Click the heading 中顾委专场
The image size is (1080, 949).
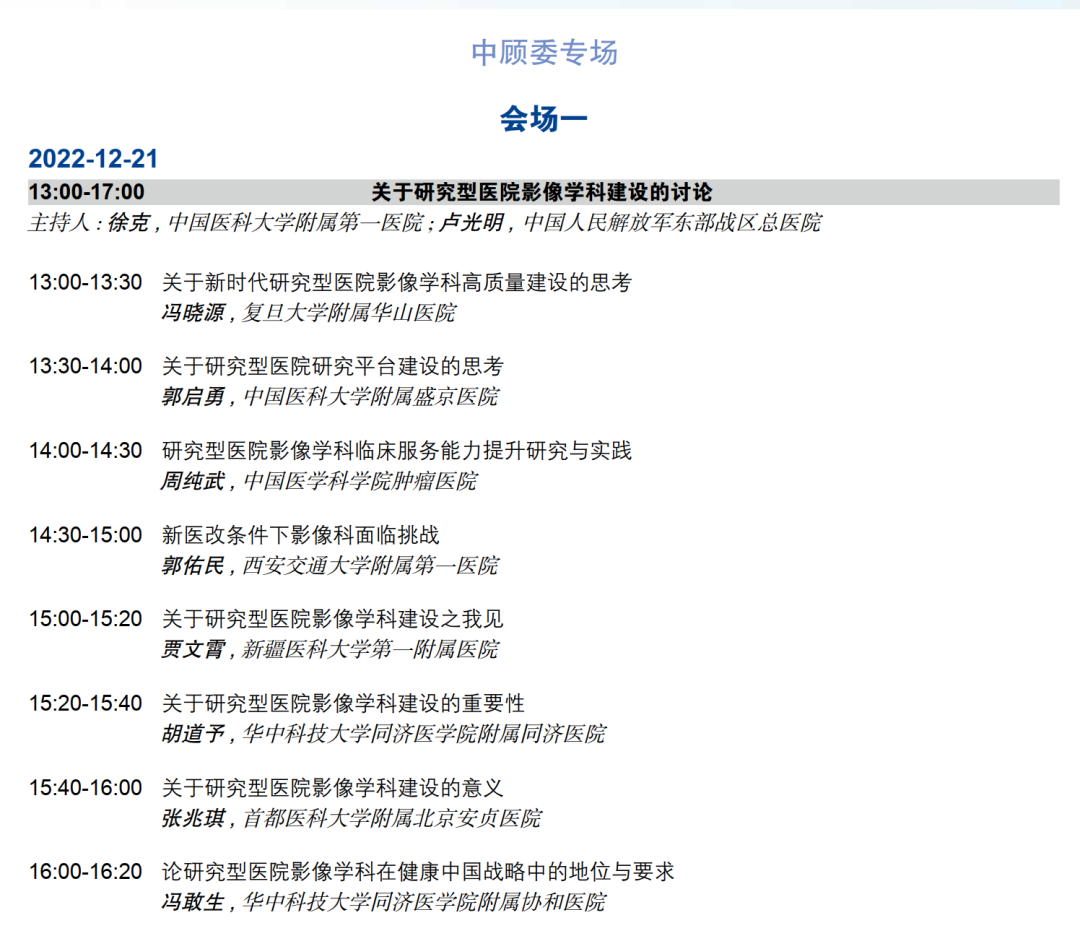click(544, 53)
